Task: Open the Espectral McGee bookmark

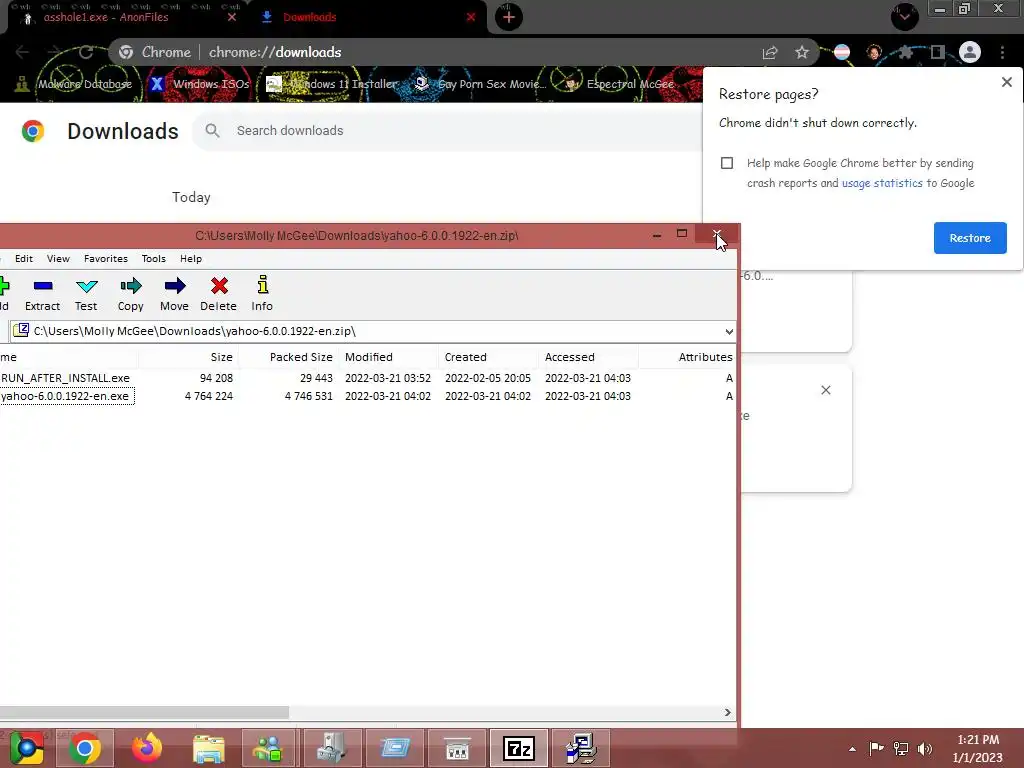Action: [619, 84]
